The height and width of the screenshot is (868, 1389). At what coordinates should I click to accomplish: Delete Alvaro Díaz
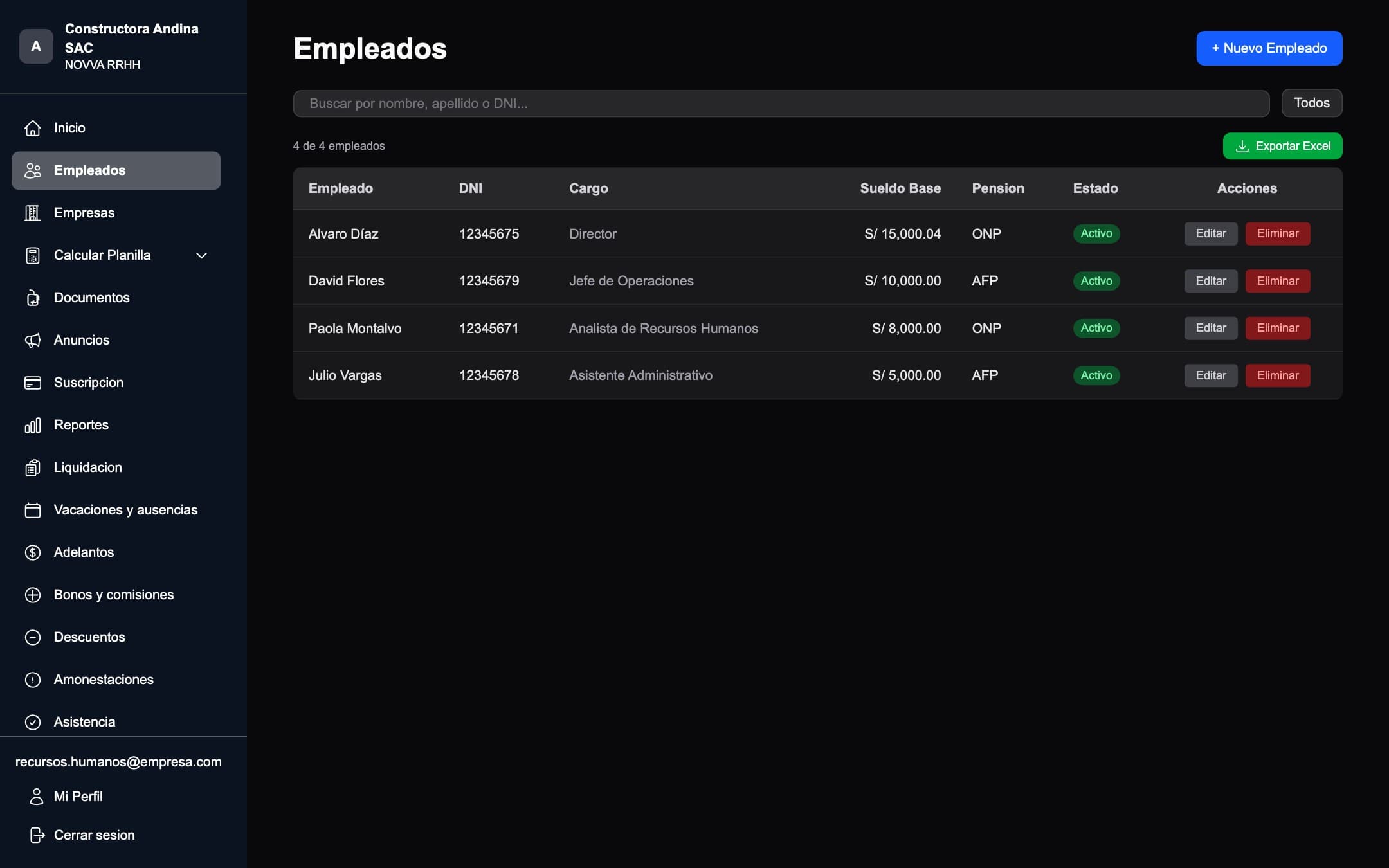(x=1277, y=233)
